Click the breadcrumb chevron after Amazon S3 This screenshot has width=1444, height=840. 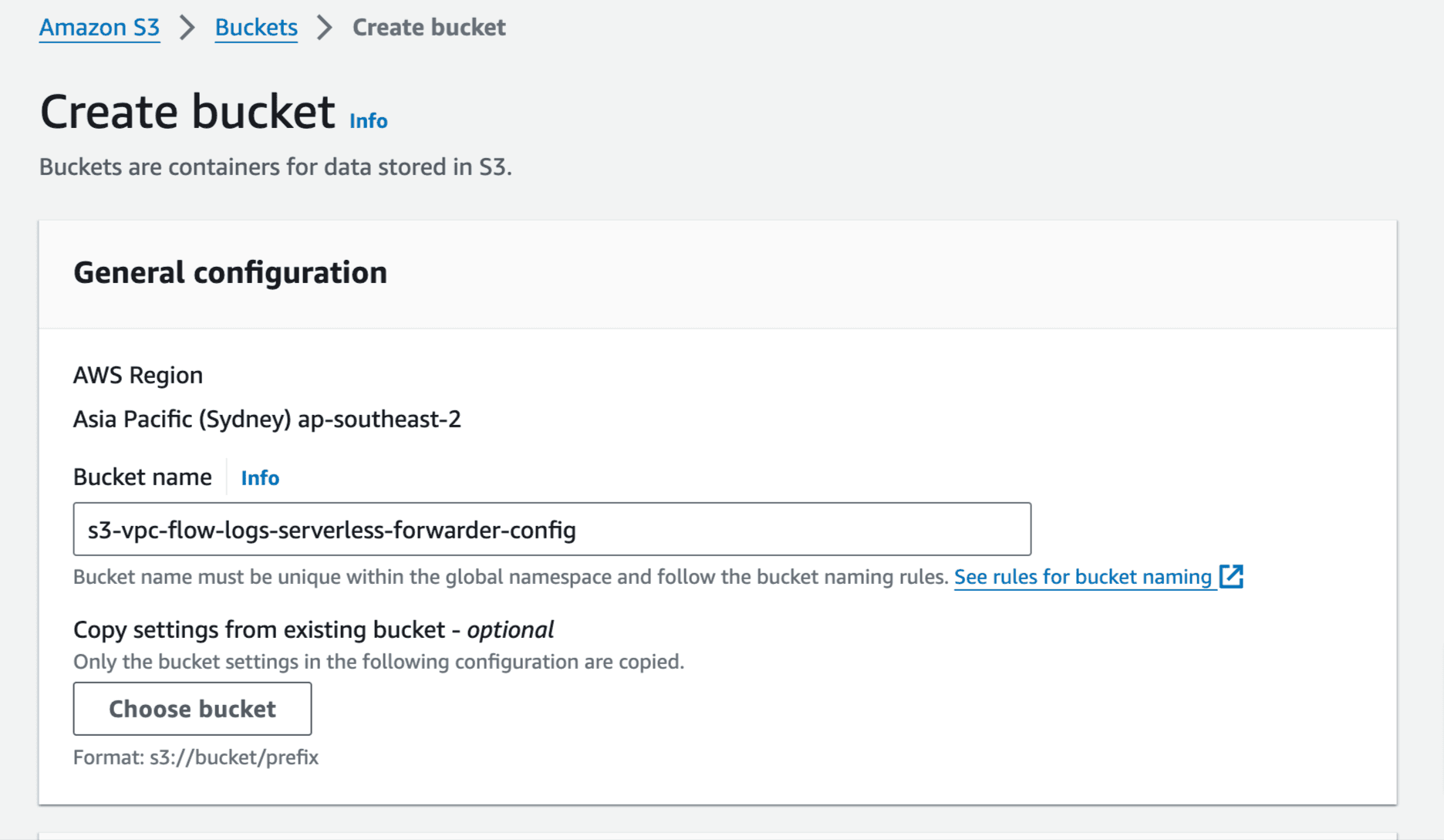coord(185,27)
